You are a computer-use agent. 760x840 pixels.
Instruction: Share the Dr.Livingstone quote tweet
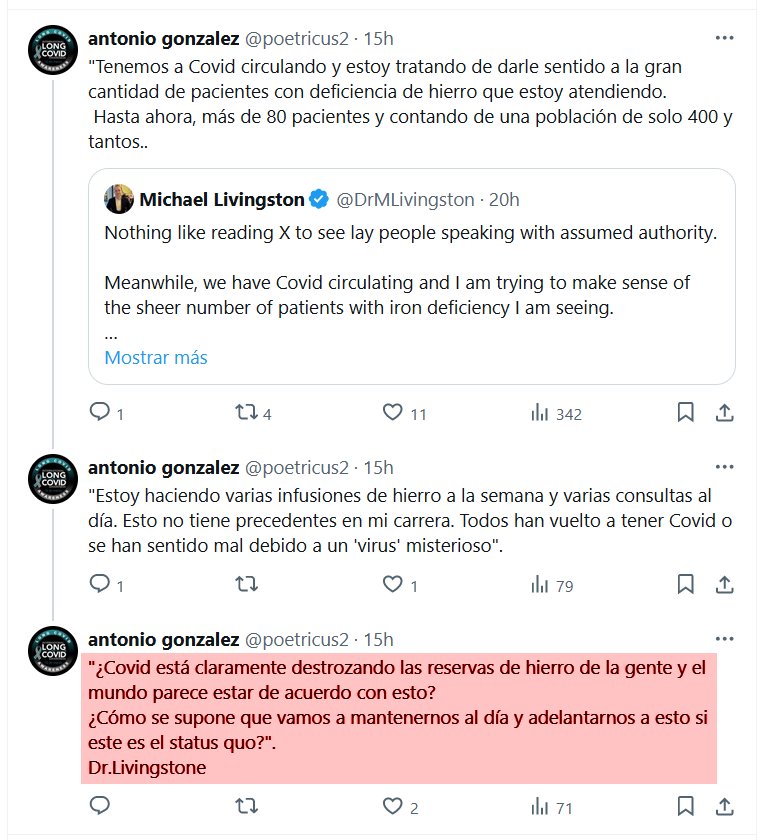[727, 807]
